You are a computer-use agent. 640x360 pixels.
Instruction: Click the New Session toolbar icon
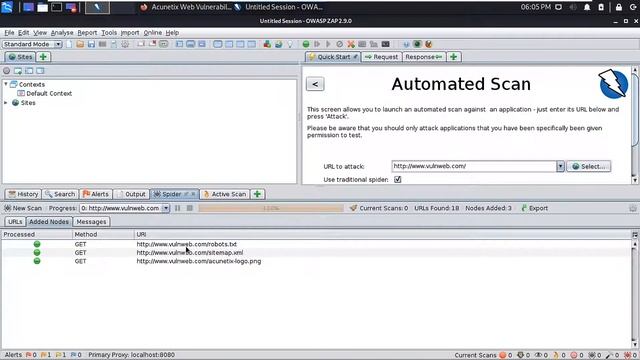pyautogui.click(x=69, y=44)
